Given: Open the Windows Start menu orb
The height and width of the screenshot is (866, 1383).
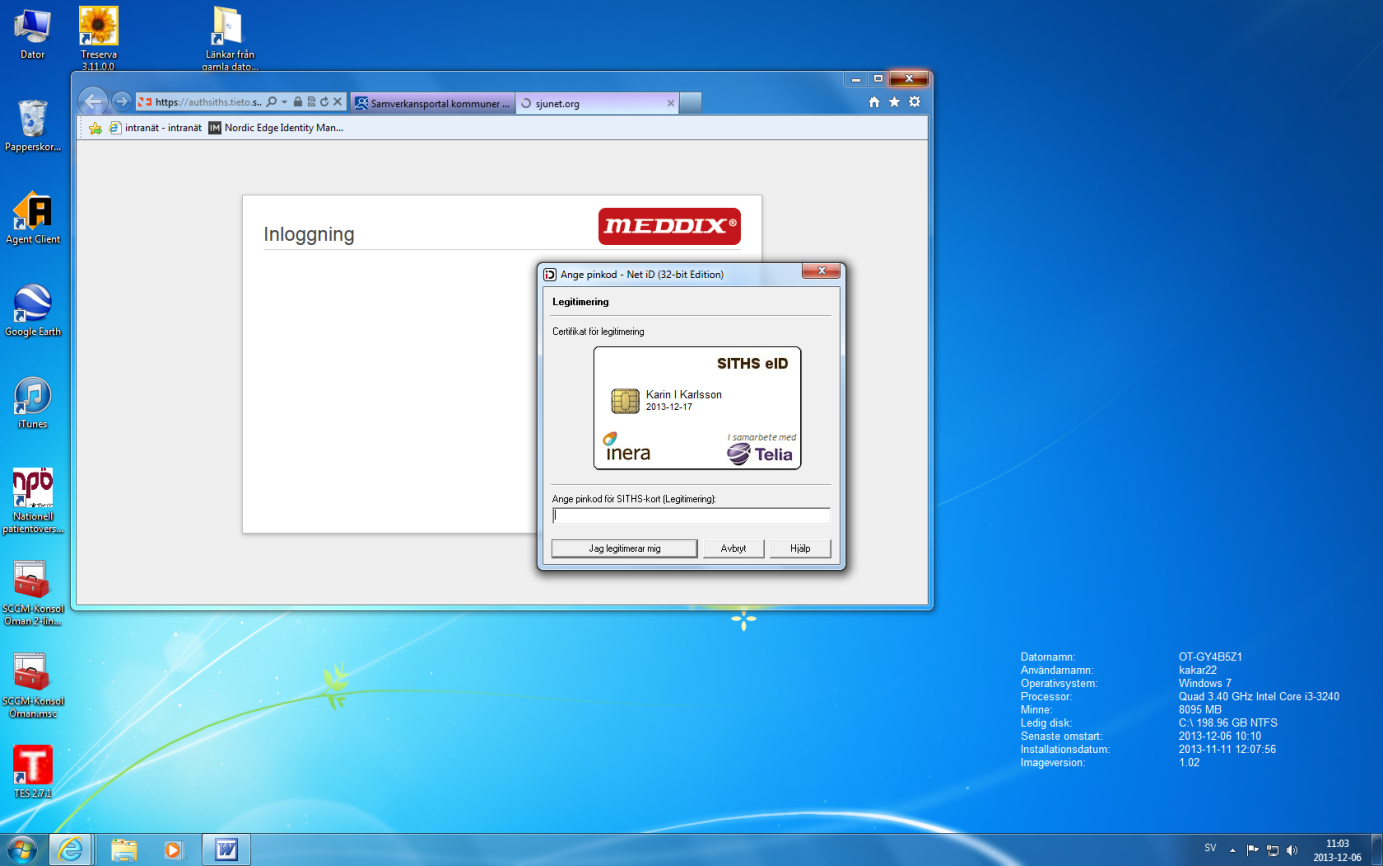Looking at the screenshot, I should click(x=20, y=850).
